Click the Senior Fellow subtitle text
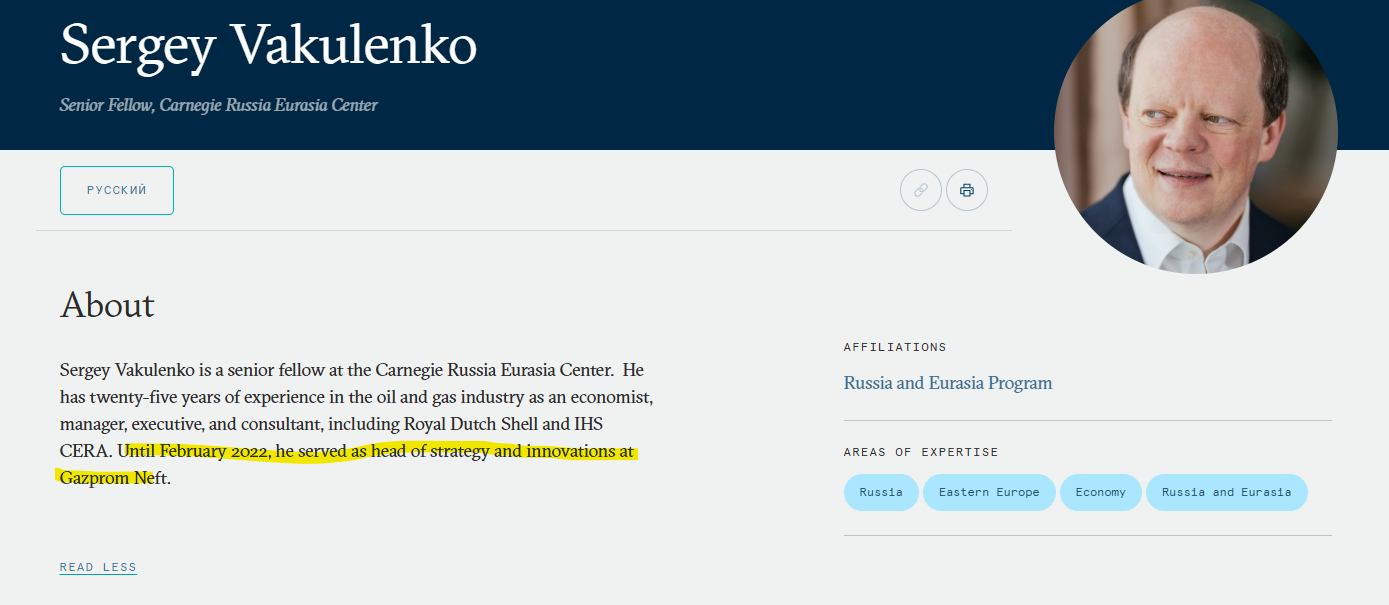Viewport: 1389px width, 605px height. tap(218, 105)
